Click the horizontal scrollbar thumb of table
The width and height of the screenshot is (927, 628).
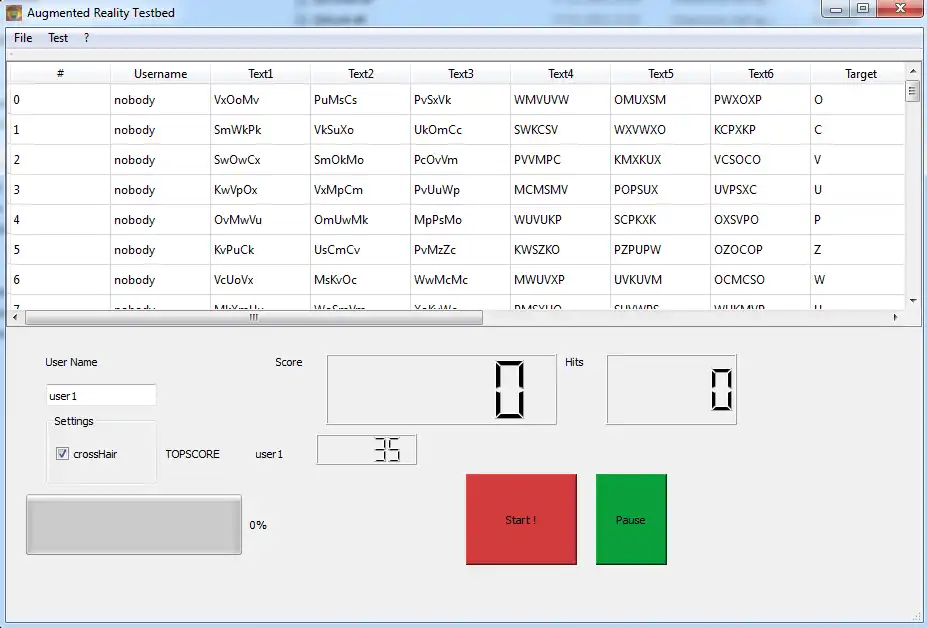tap(254, 318)
